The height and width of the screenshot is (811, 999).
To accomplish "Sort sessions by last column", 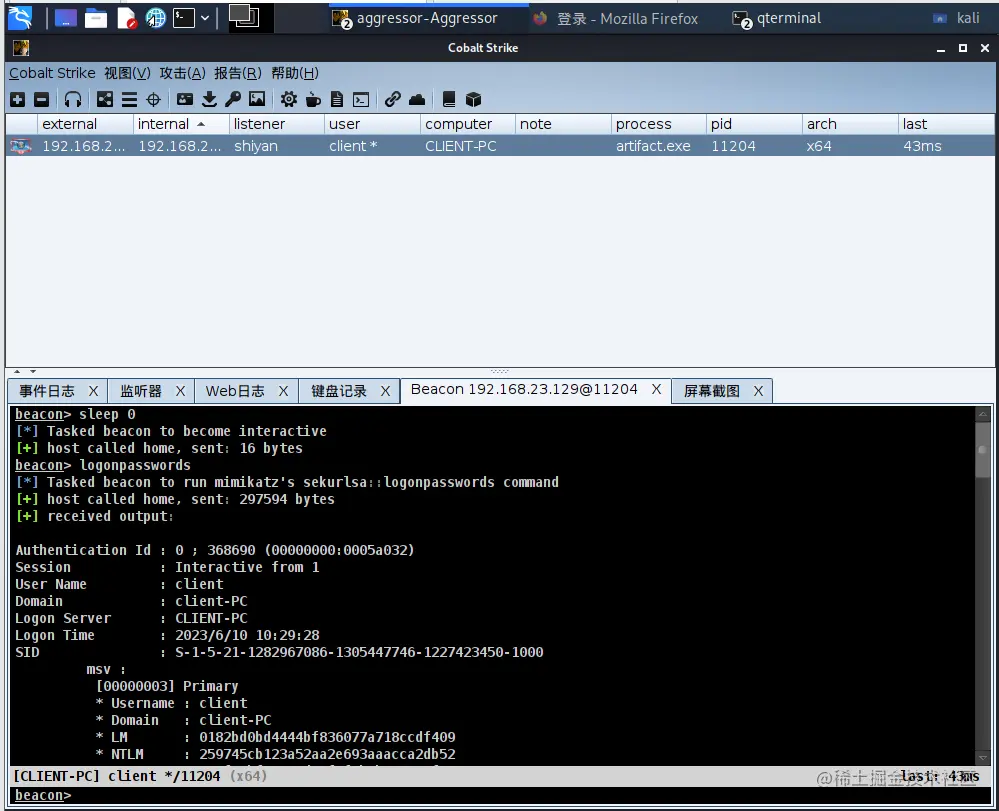I will point(946,124).
